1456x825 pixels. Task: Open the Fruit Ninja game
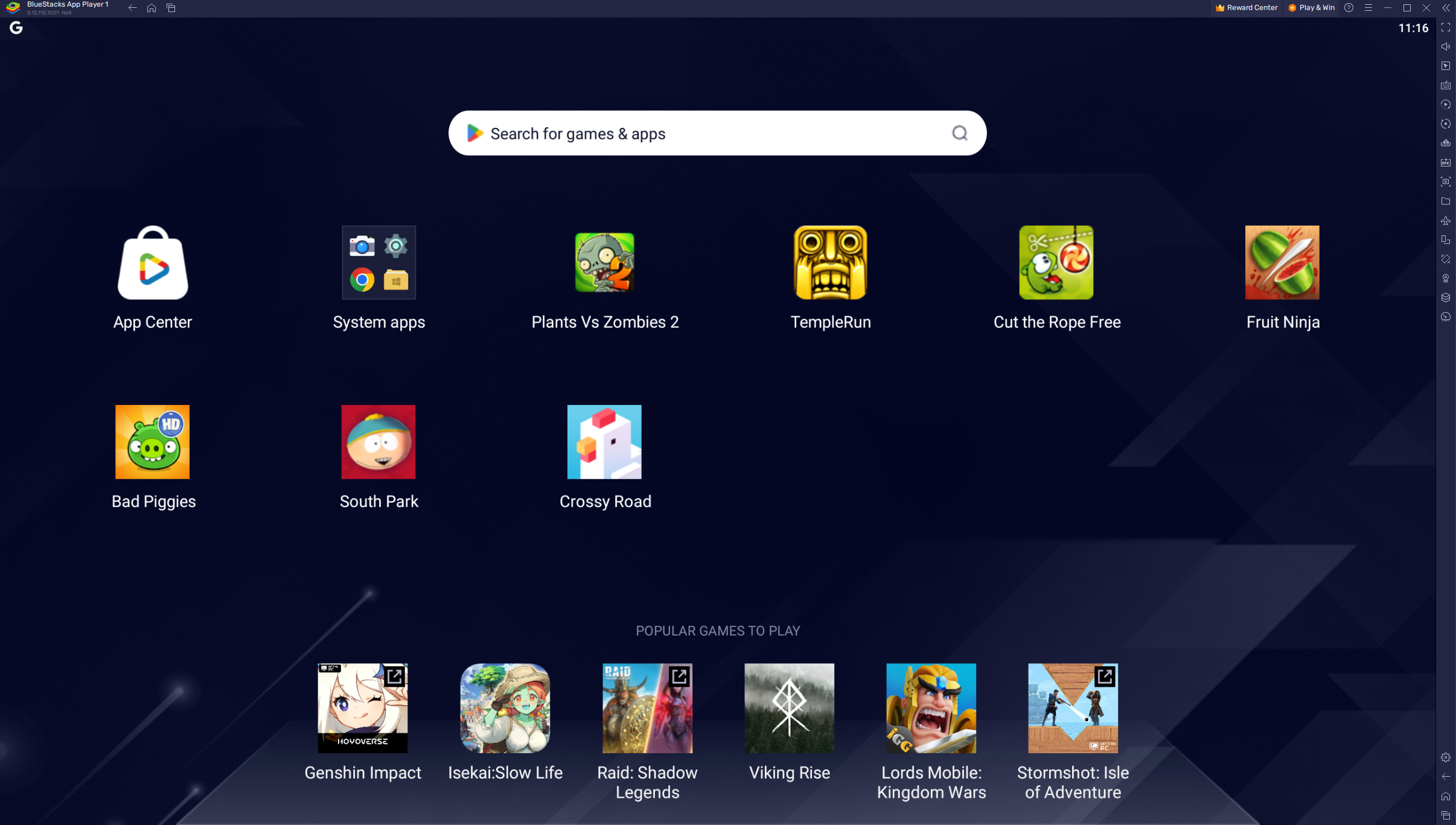[1282, 263]
